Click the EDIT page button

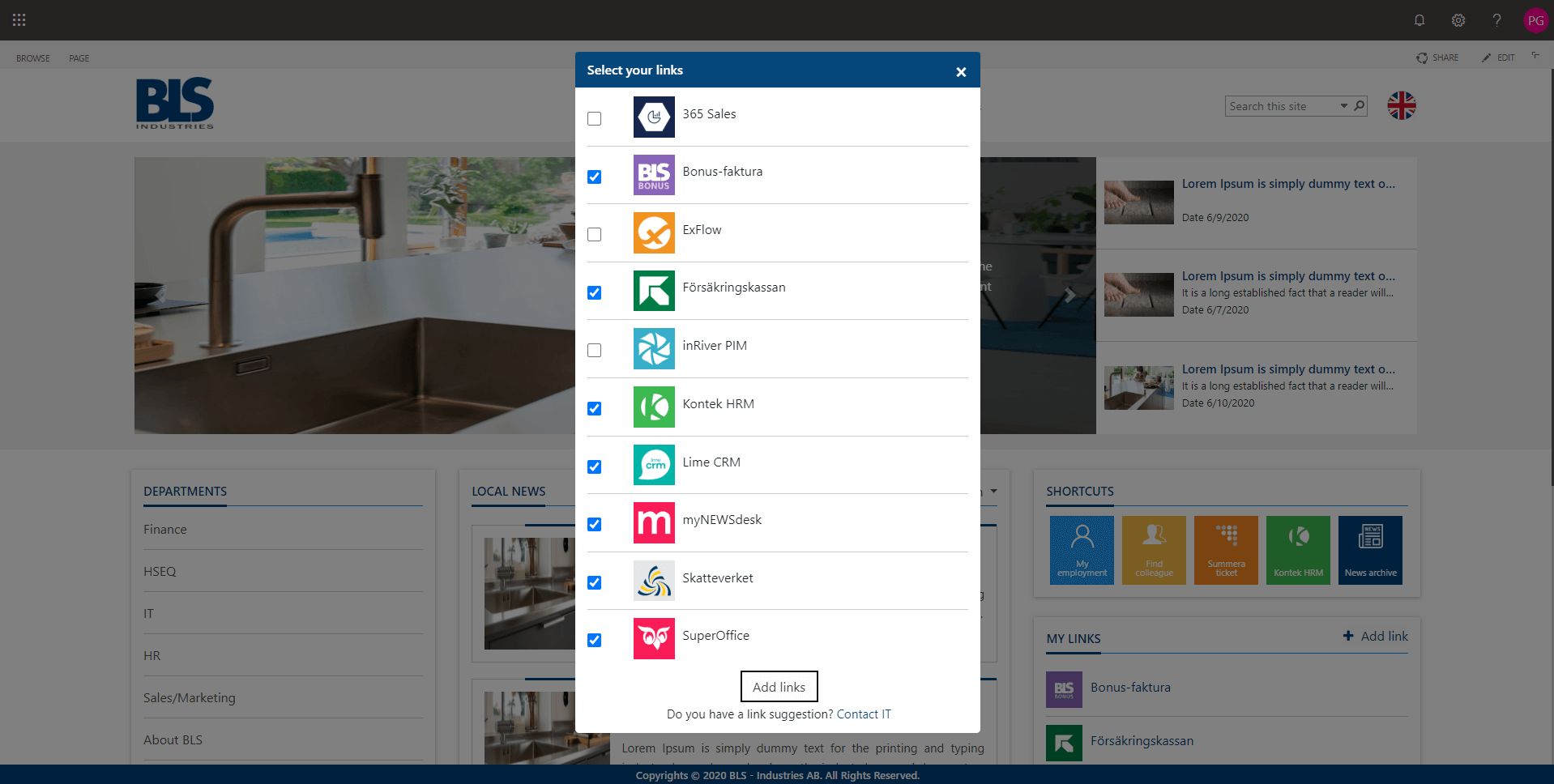point(1498,58)
